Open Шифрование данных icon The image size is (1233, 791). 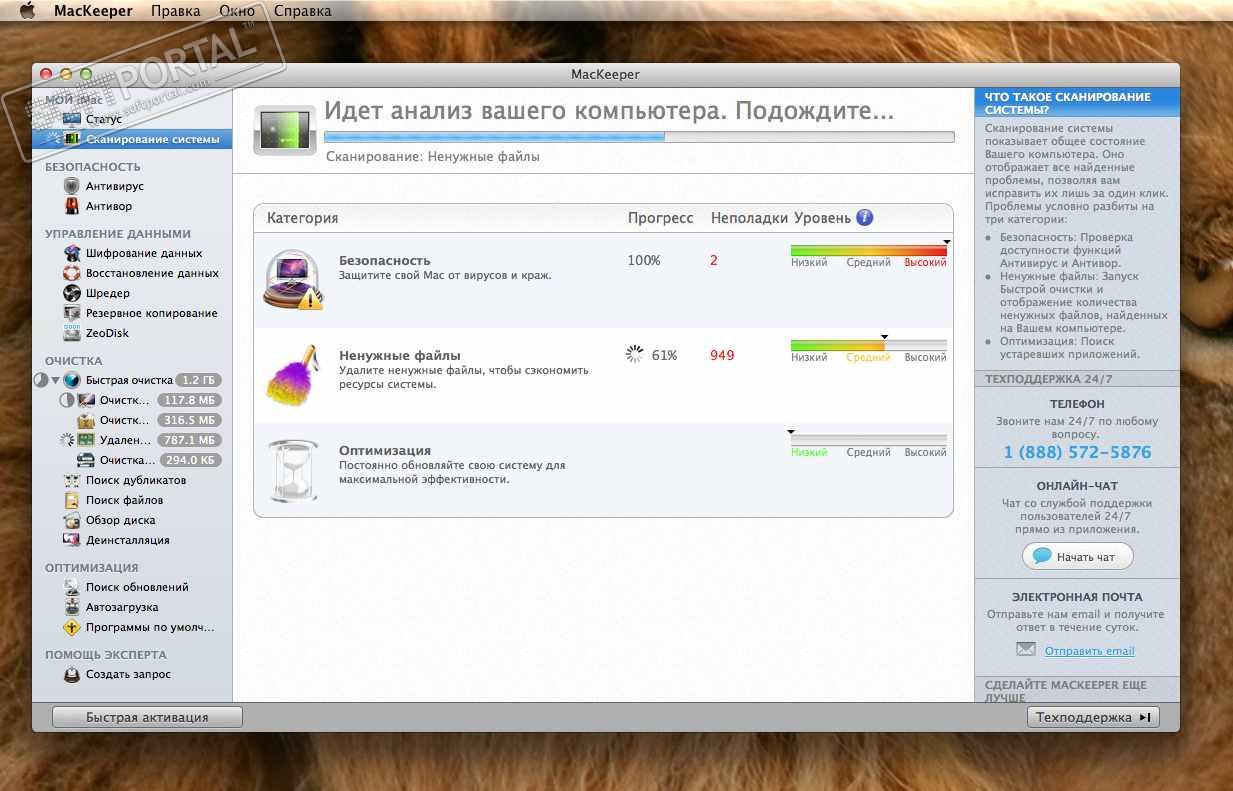coord(71,253)
